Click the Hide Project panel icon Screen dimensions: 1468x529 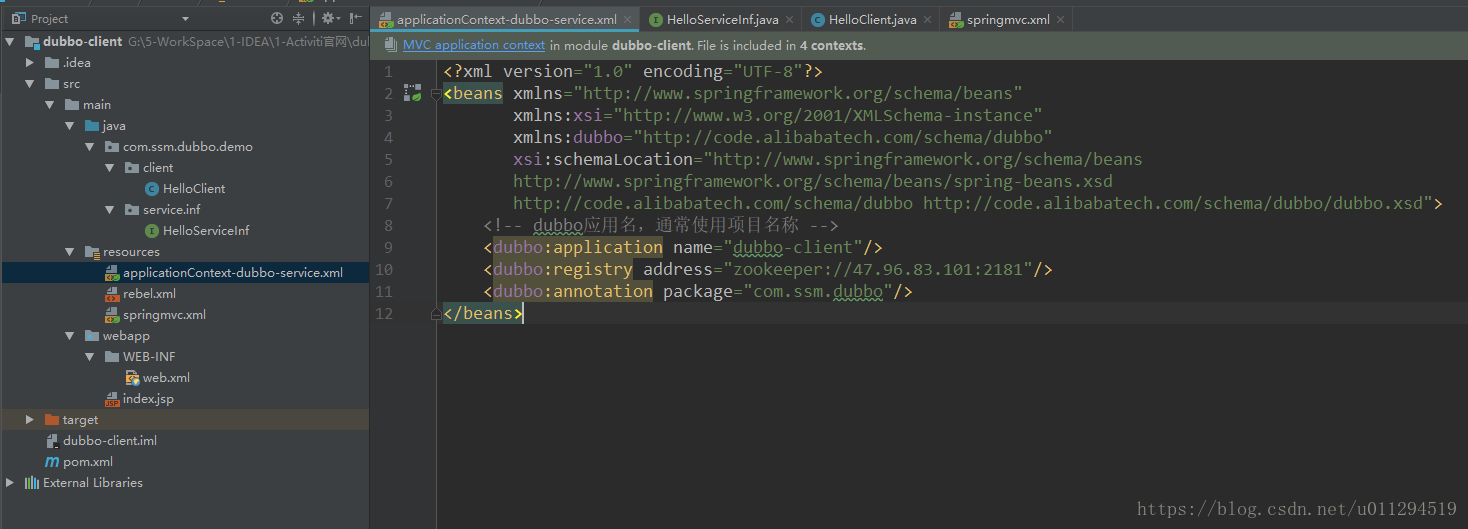(355, 18)
